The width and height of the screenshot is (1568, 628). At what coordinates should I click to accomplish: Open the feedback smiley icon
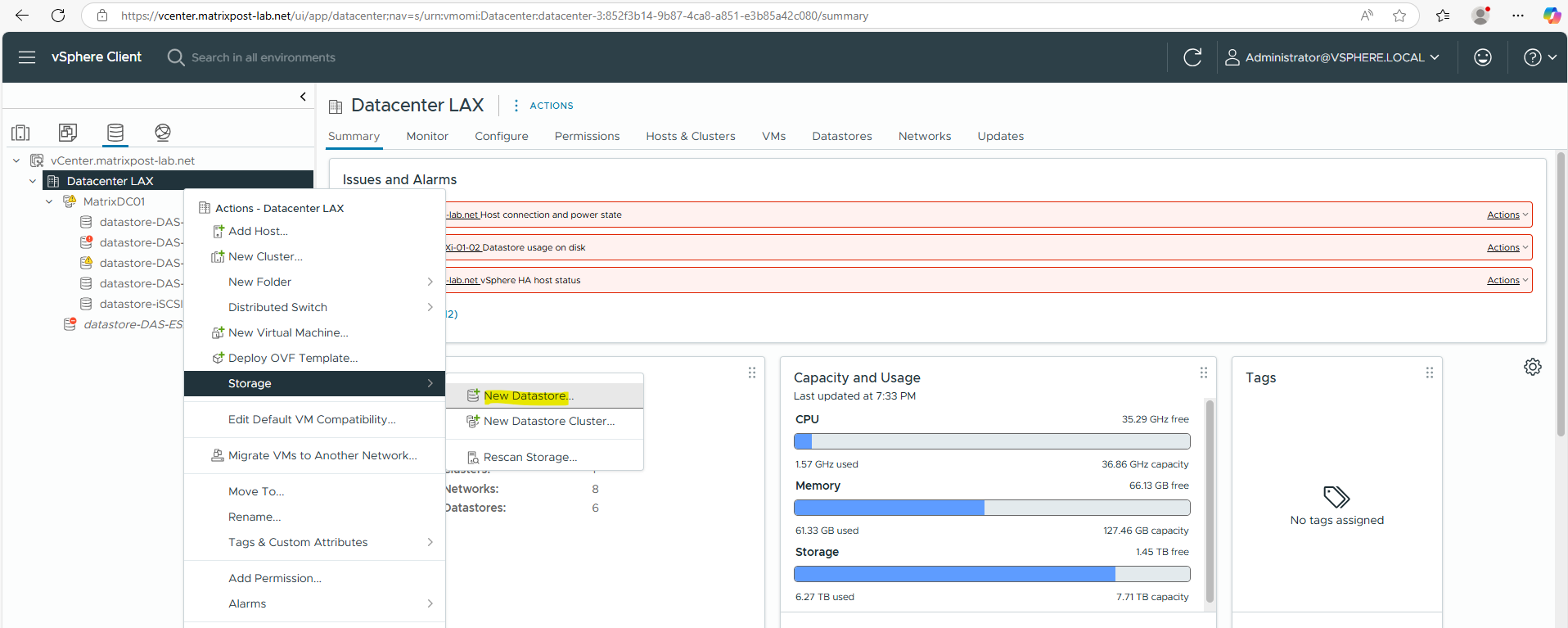1482,57
